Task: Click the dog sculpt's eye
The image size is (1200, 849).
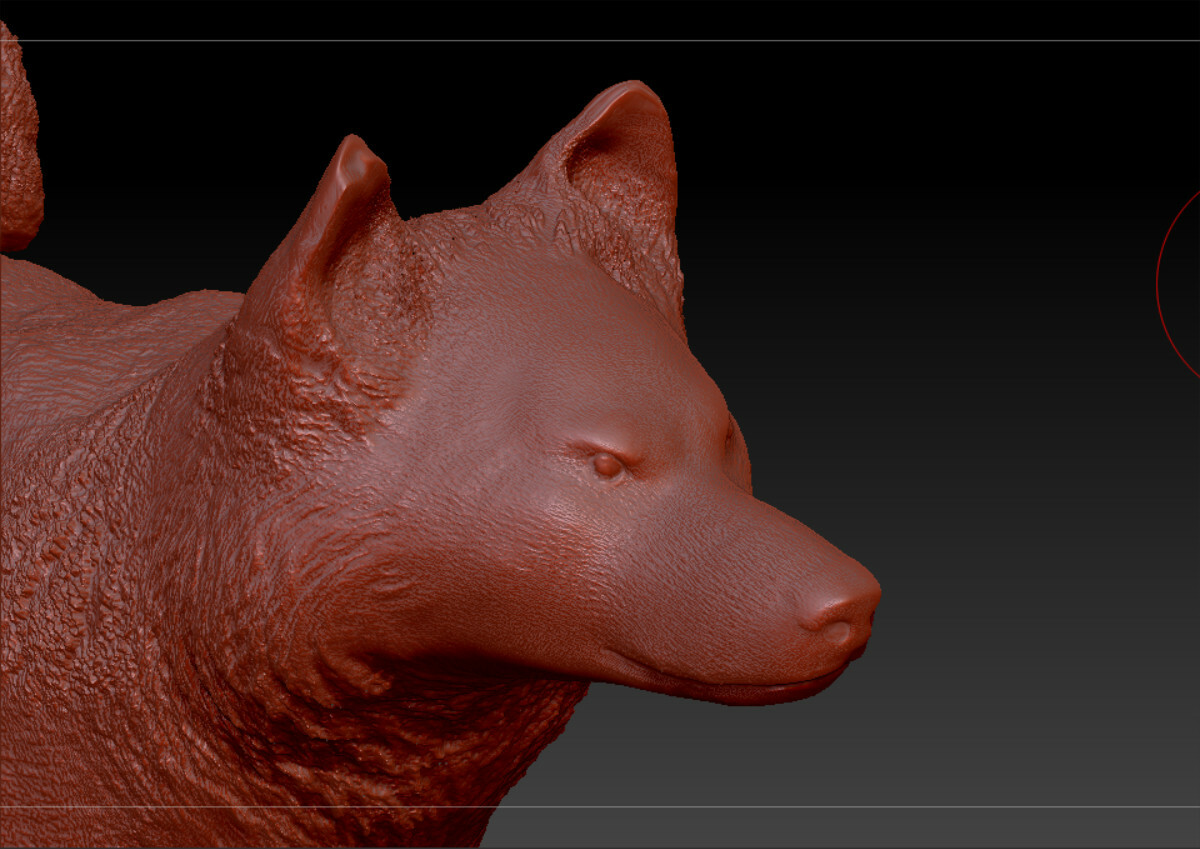Action: pyautogui.click(x=608, y=464)
